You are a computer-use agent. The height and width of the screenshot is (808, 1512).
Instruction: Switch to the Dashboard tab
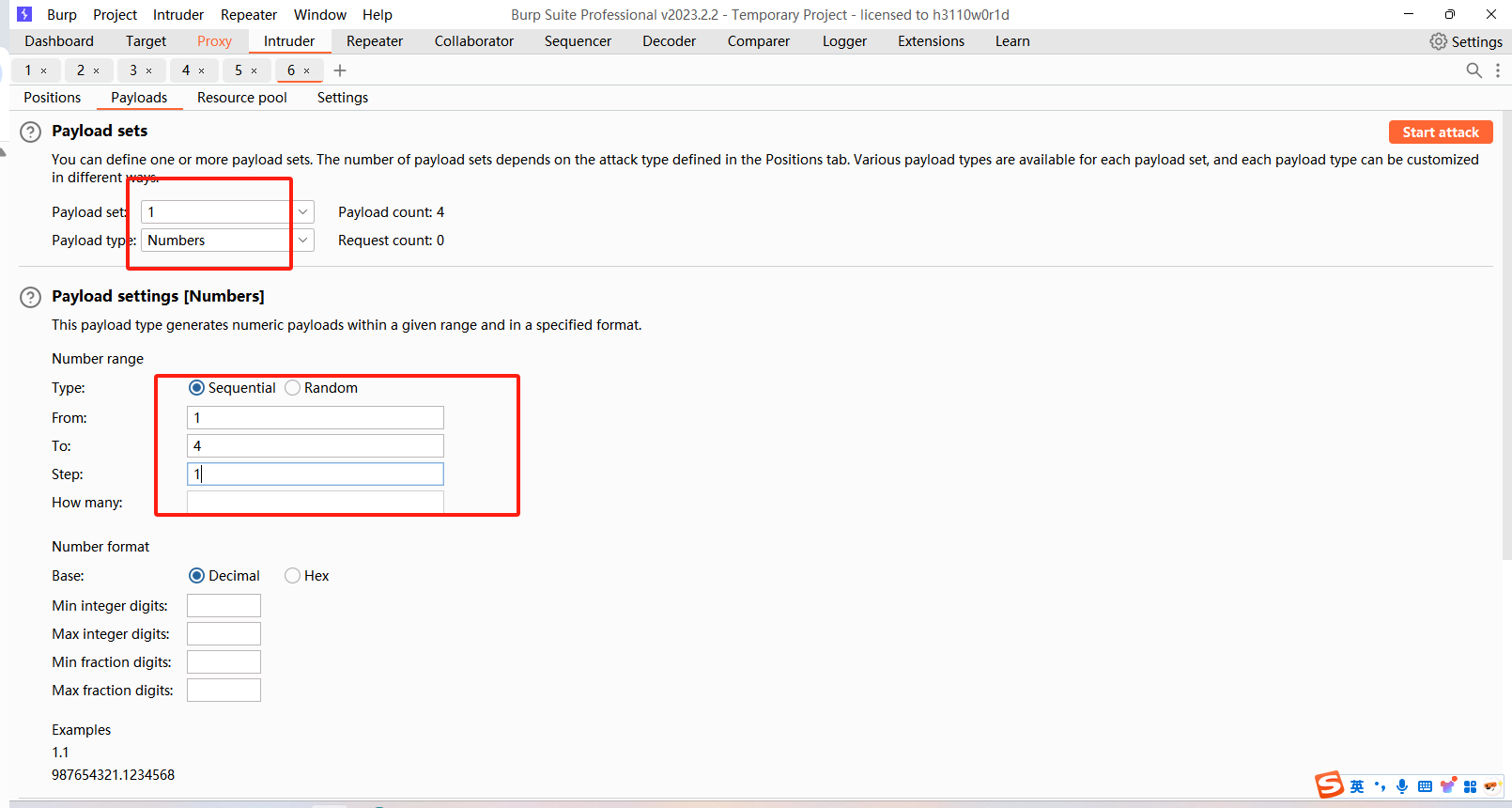pos(59,41)
